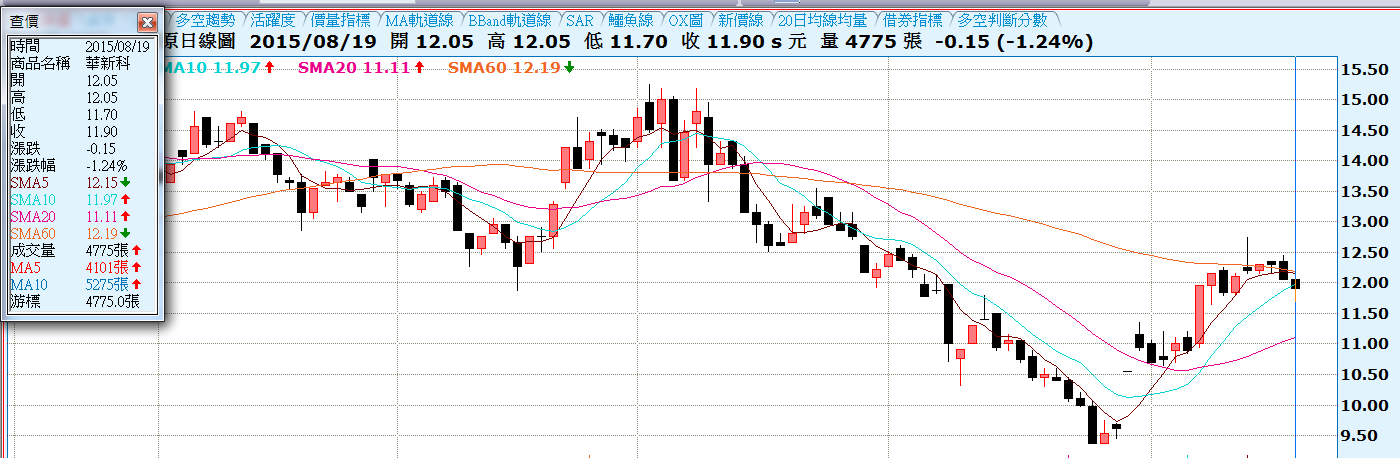
Task: Close the 查價 quote panel
Action: pos(147,21)
